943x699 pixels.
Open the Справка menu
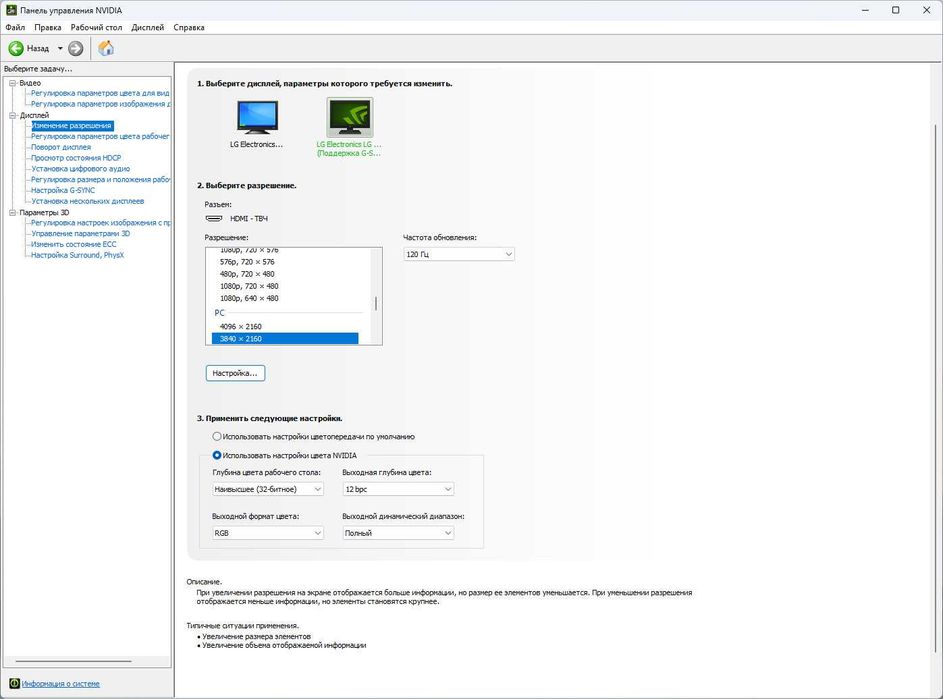coord(189,28)
